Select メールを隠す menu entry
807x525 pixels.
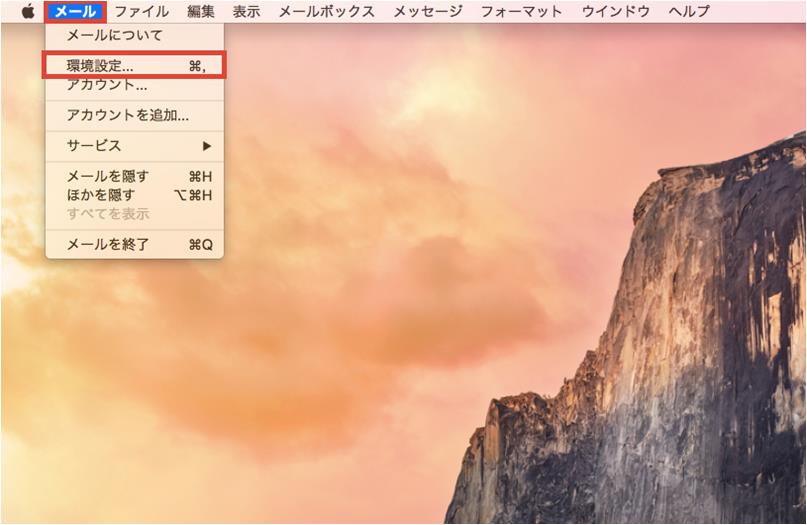134,177
